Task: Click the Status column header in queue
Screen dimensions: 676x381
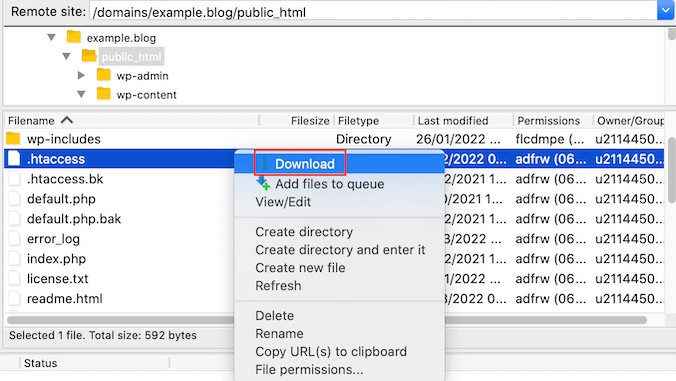Action: 41,363
